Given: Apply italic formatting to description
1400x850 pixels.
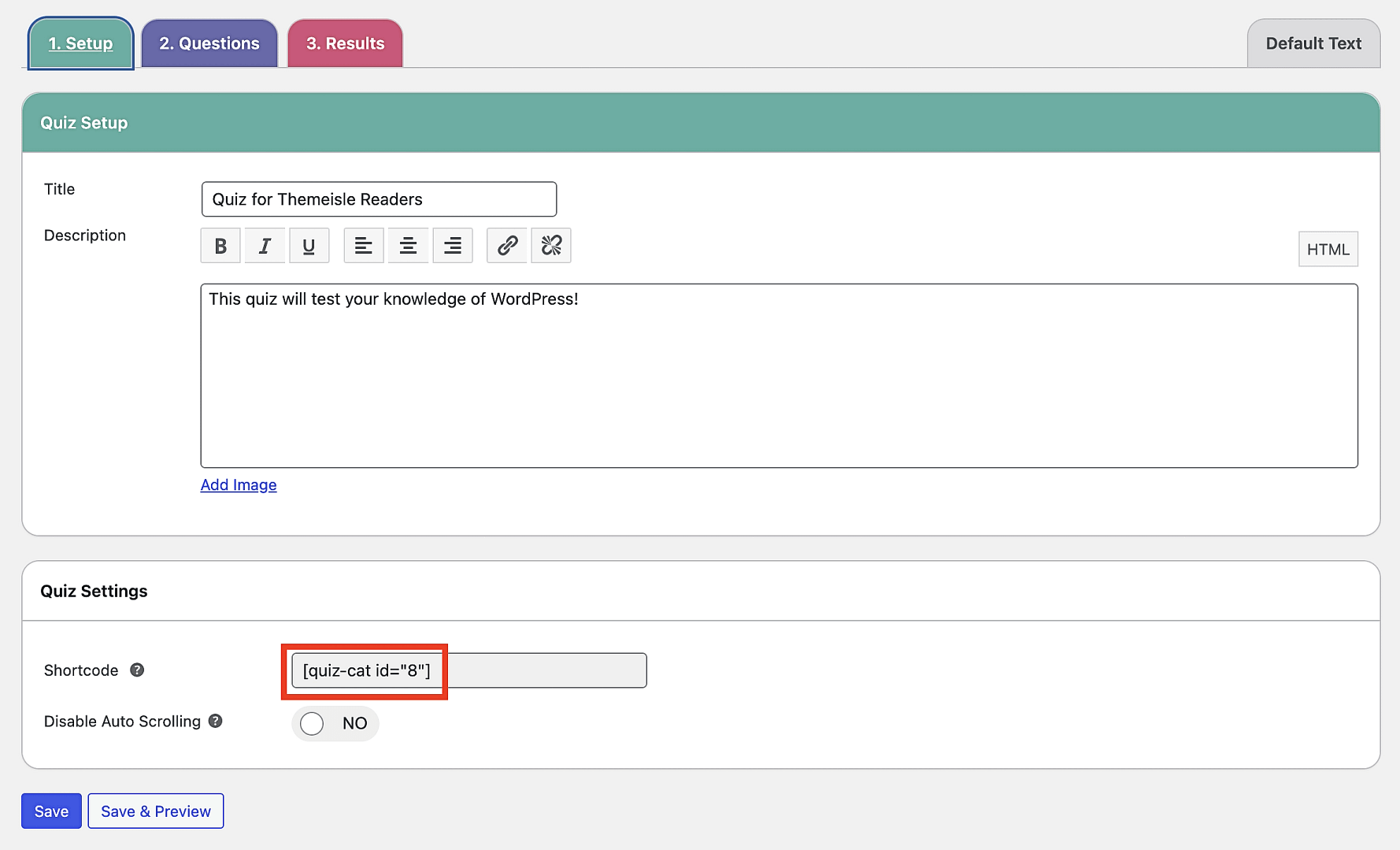Looking at the screenshot, I should coord(265,246).
